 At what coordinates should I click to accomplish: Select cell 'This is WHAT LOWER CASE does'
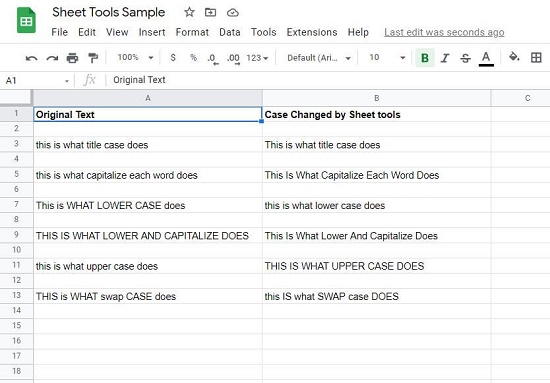coord(148,205)
